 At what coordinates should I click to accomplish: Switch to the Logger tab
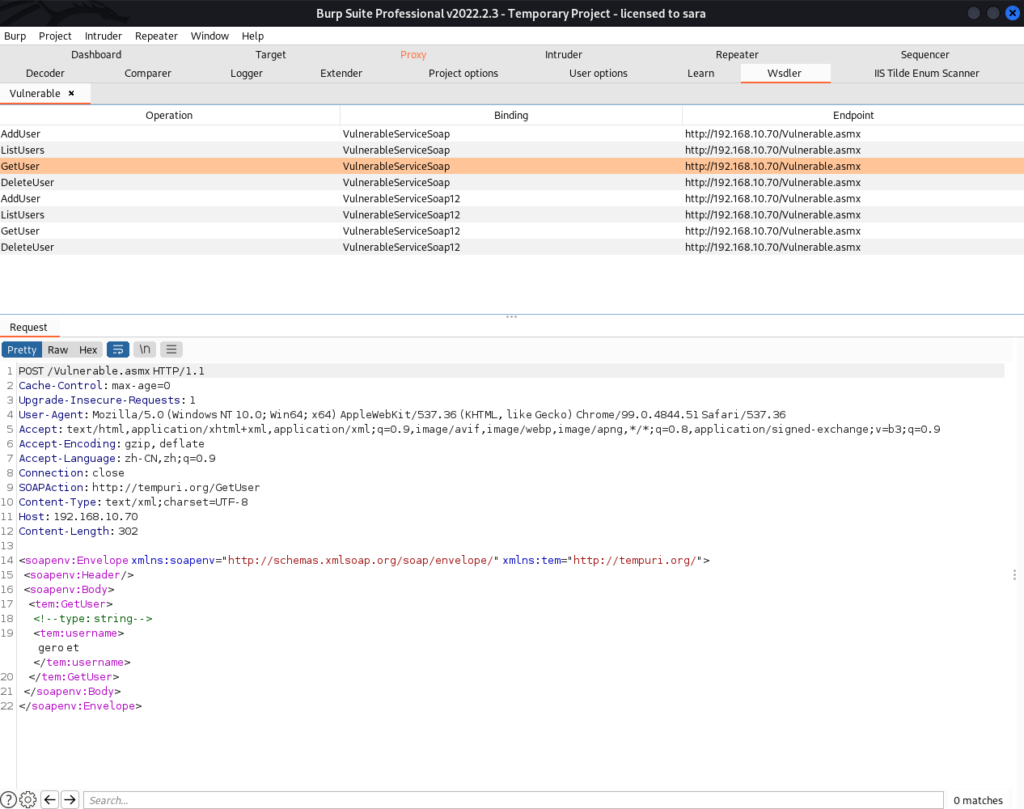[x=246, y=73]
